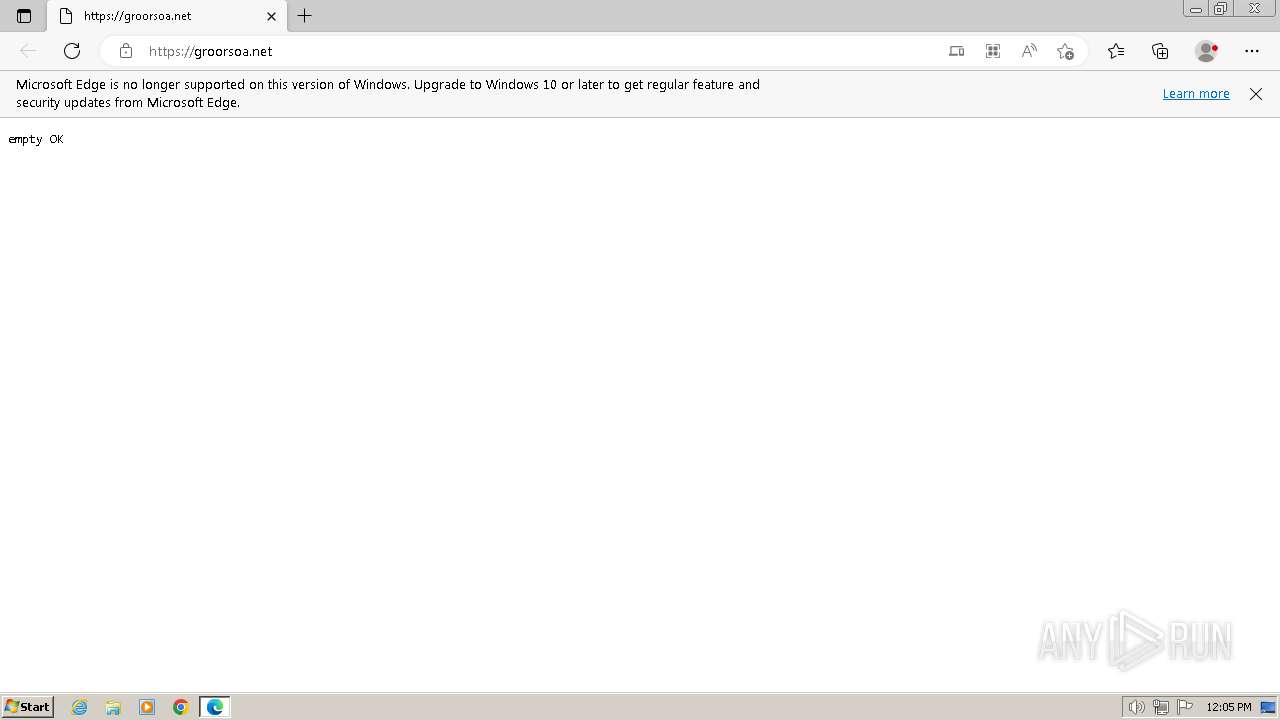Dismiss the Edge unsupported notification bar
Image resolution: width=1280 pixels, height=720 pixels.
pyautogui.click(x=1256, y=94)
